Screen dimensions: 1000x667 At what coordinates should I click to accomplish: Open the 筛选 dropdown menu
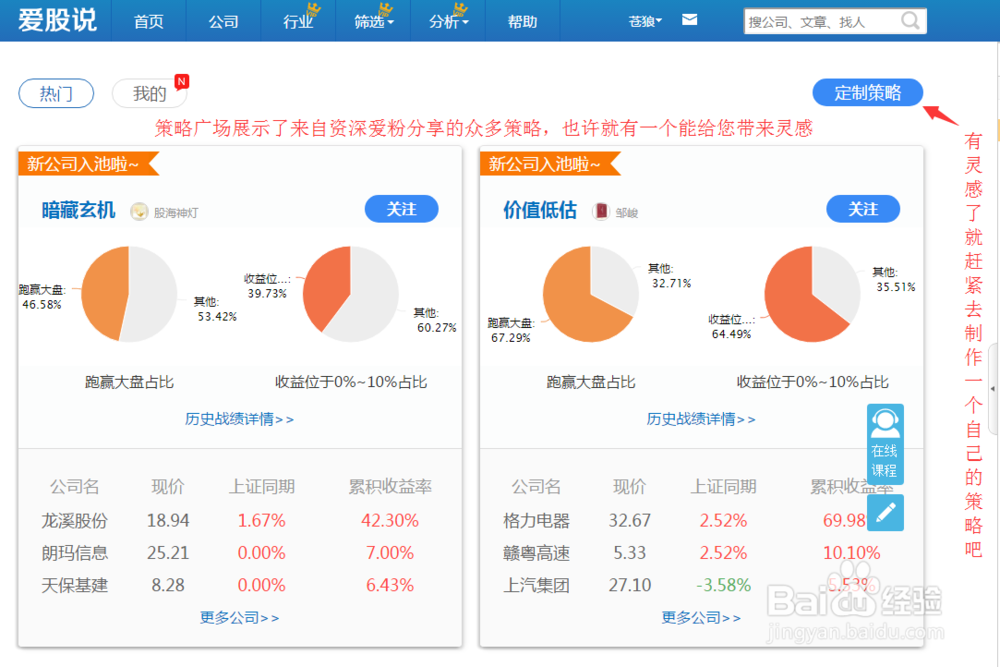(x=372, y=21)
